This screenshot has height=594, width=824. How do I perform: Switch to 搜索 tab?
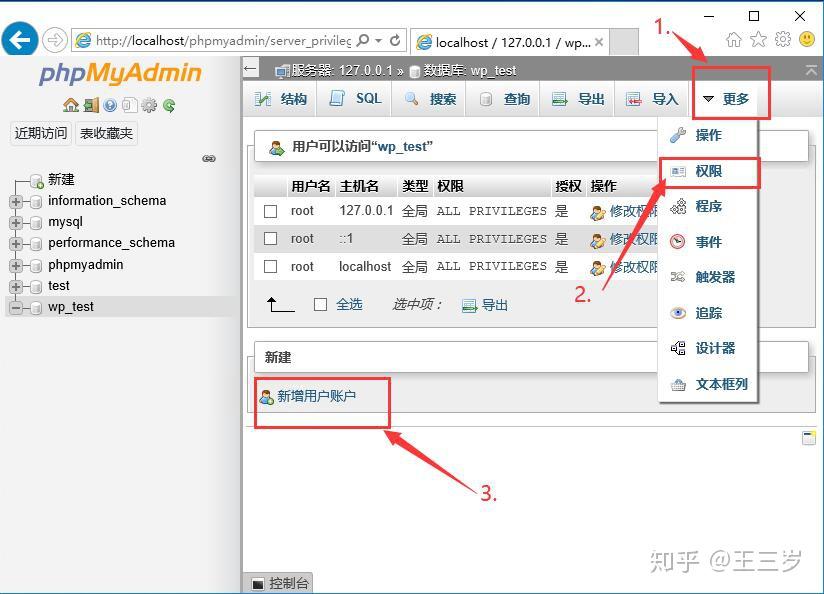(429, 98)
